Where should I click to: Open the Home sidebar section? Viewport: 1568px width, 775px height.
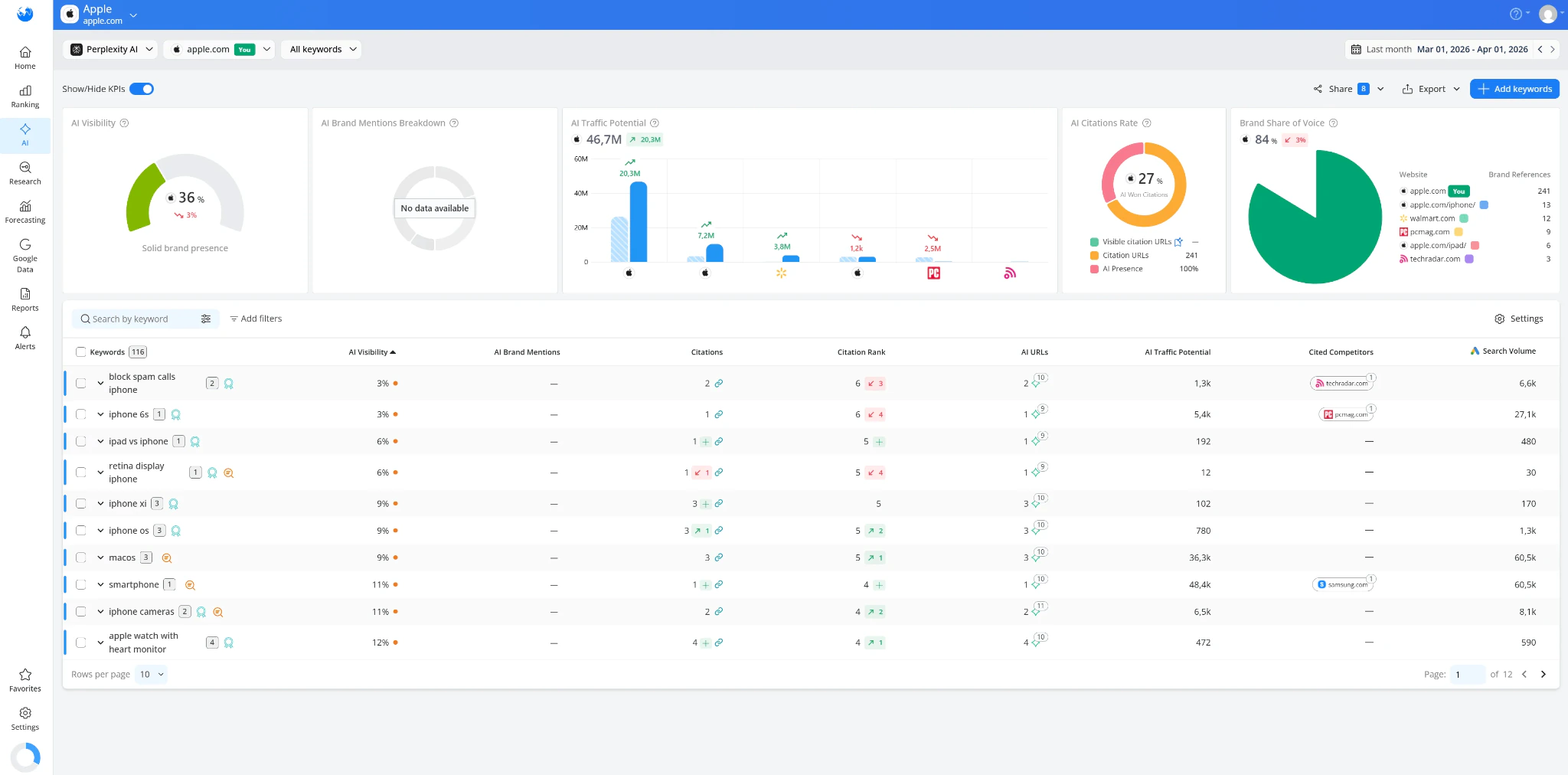25,58
